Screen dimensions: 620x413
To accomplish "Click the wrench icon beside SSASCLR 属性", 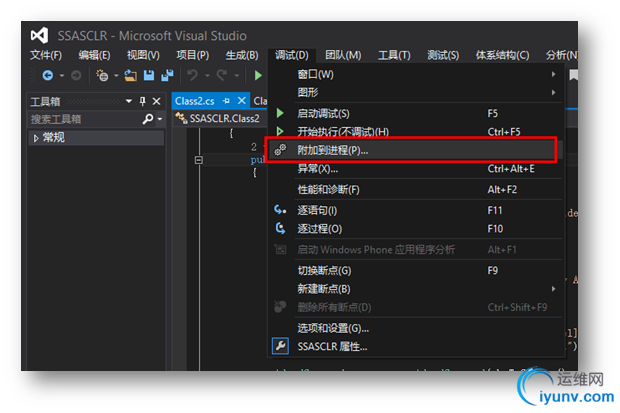I will (280, 346).
